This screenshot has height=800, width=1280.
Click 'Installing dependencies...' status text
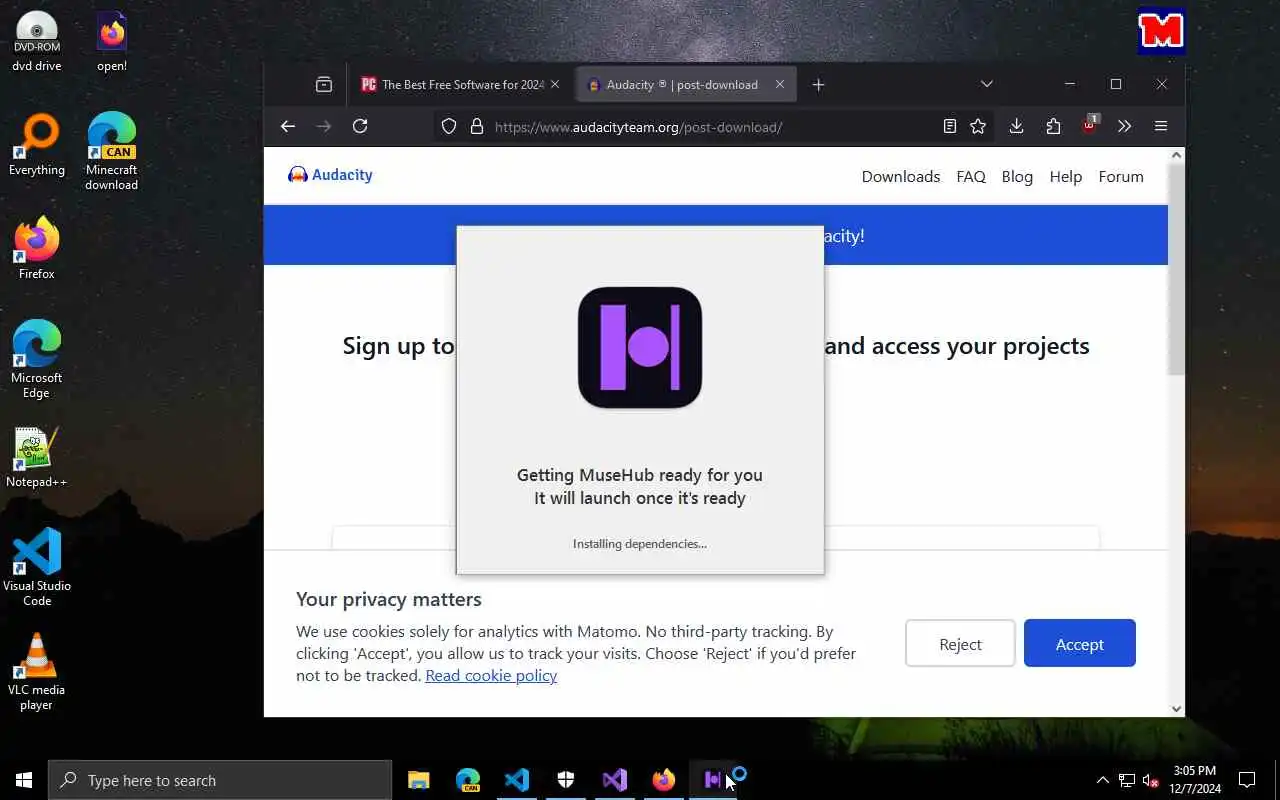[x=640, y=544]
